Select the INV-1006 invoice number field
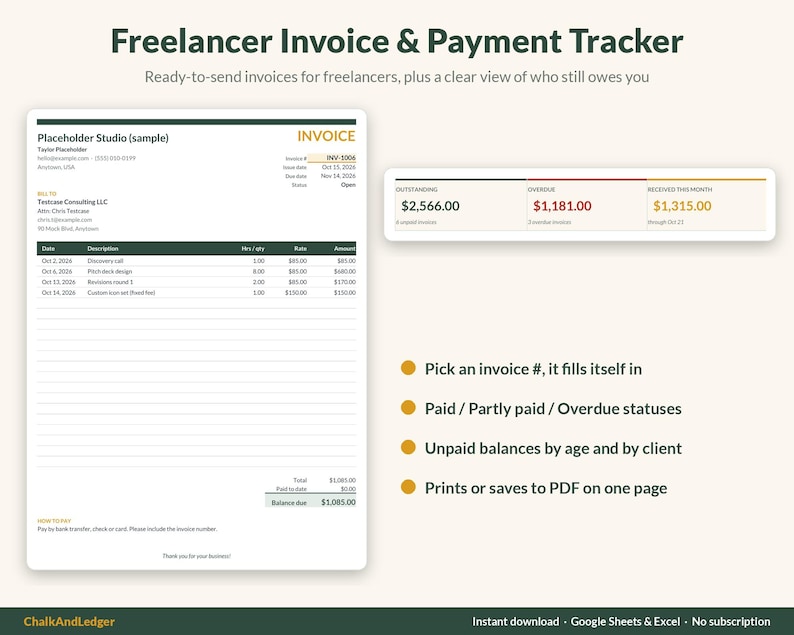The height and width of the screenshot is (635, 794). pyautogui.click(x=332, y=158)
